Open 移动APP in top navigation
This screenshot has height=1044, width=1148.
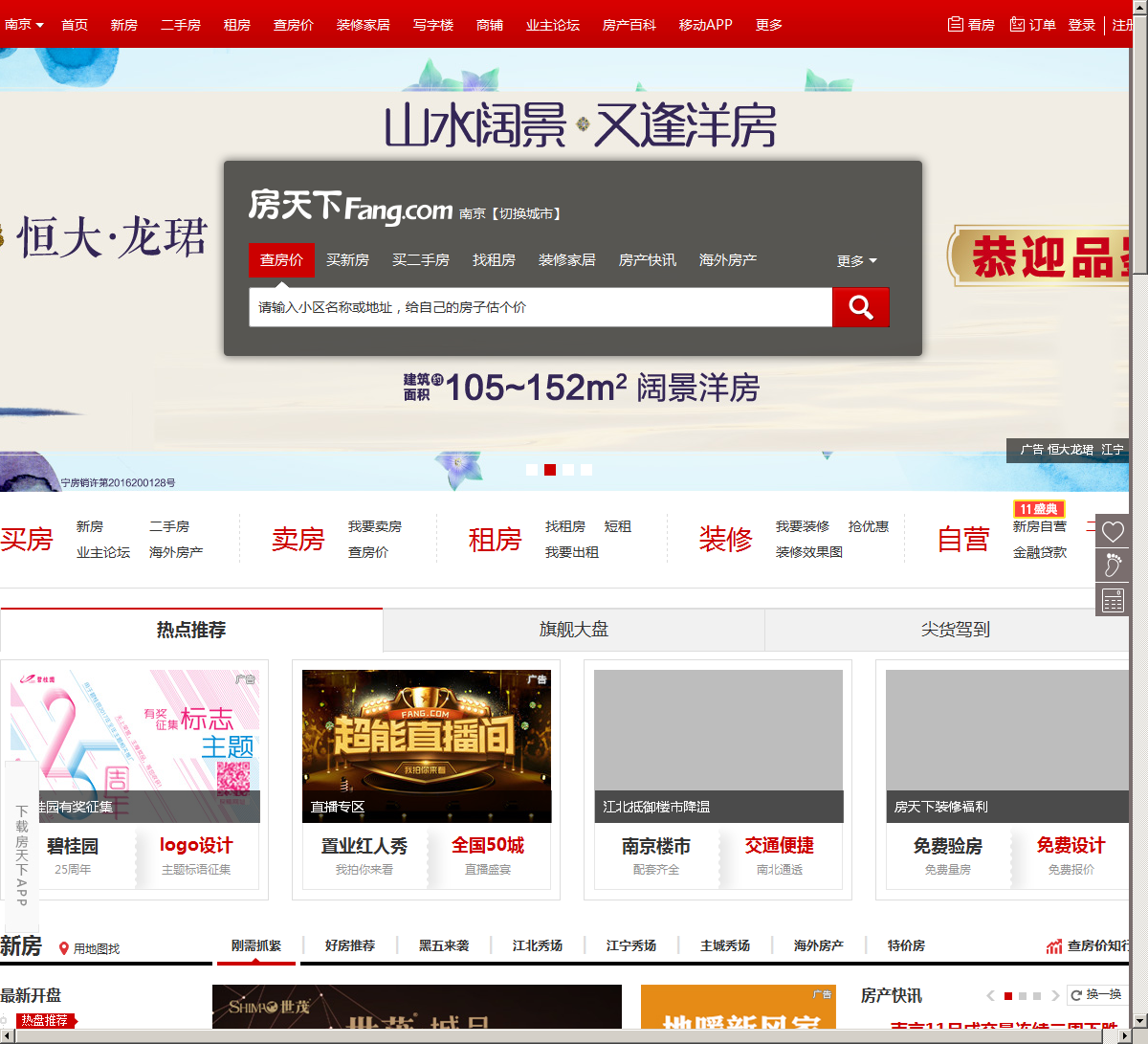pyautogui.click(x=706, y=25)
